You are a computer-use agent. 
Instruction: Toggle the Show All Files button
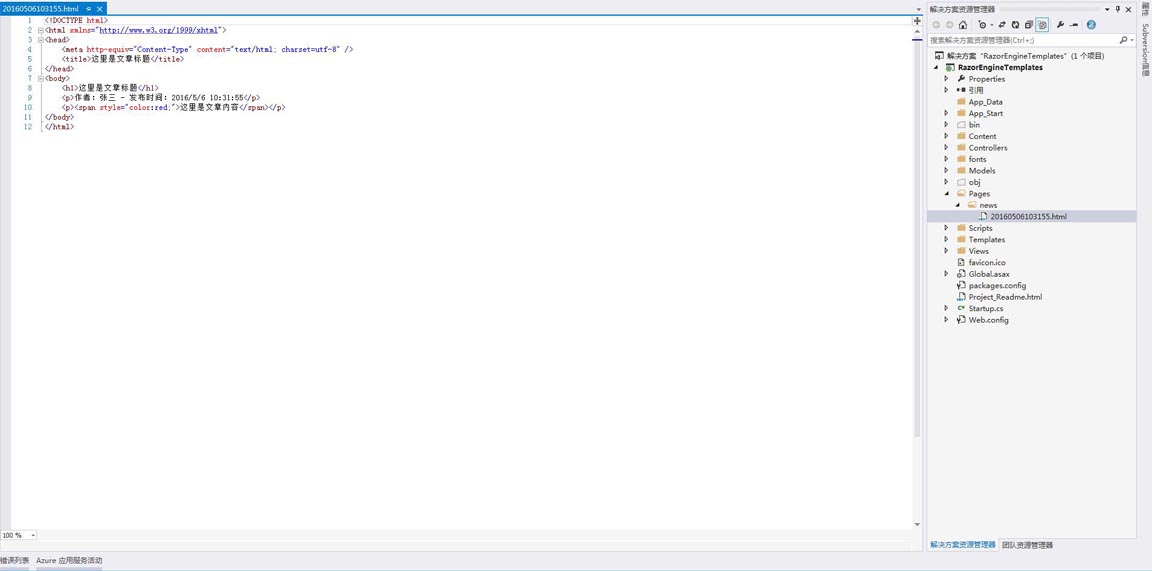pyautogui.click(x=1042, y=25)
